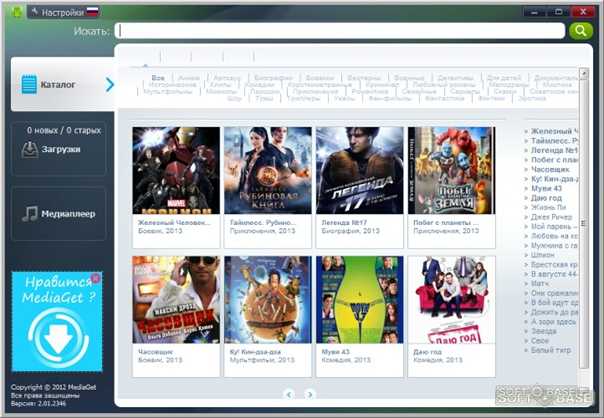
Task: Open Железный Человек in side list
Action: coord(554,131)
